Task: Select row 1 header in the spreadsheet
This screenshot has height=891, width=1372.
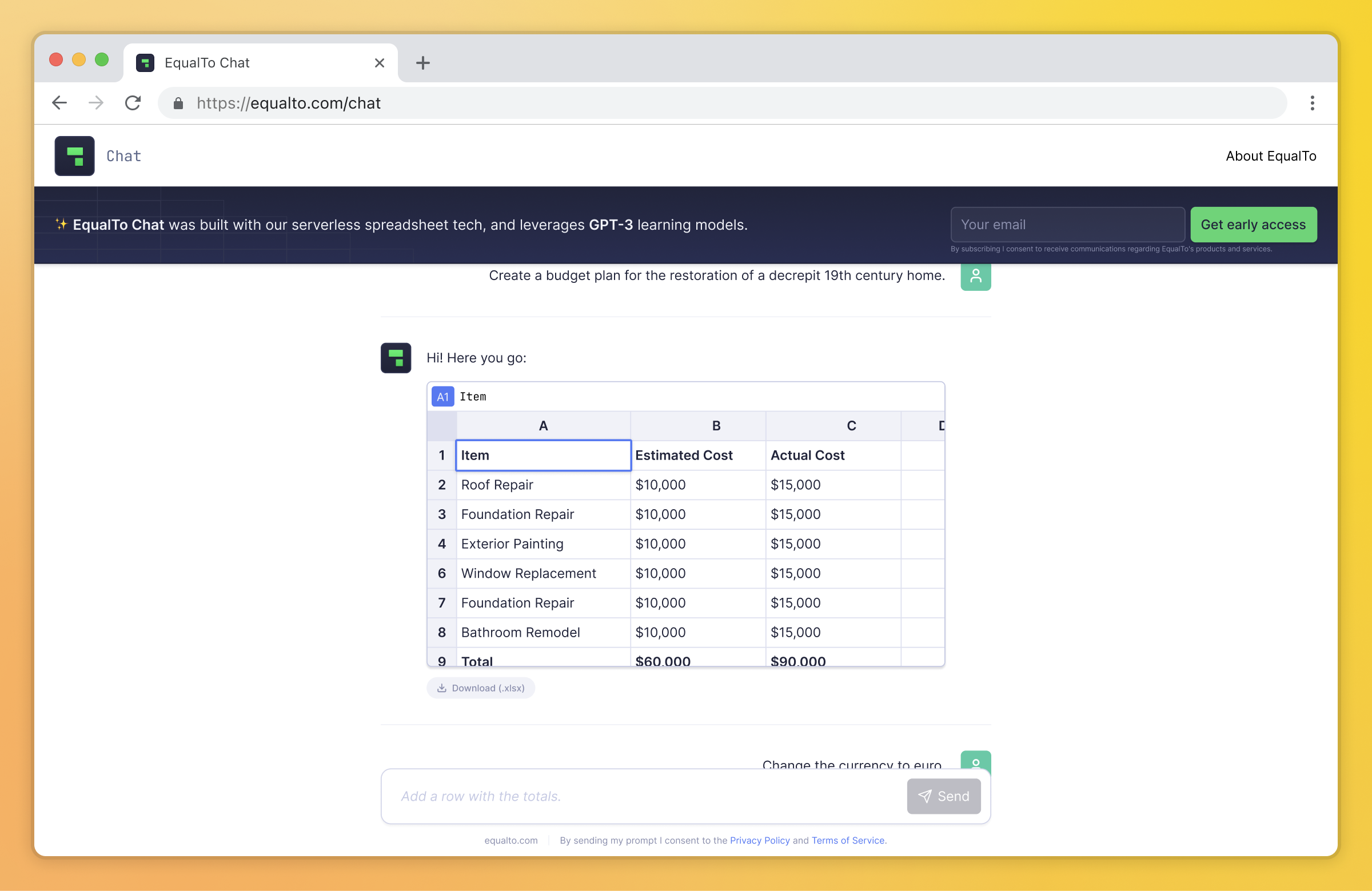Action: (x=441, y=456)
